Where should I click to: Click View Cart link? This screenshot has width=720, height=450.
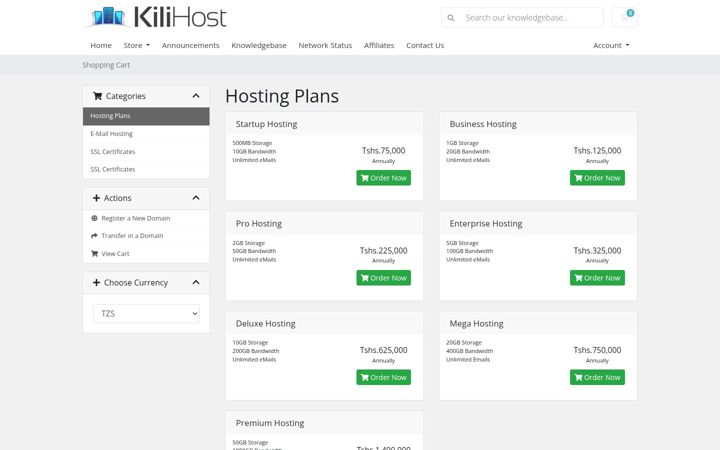[115, 253]
